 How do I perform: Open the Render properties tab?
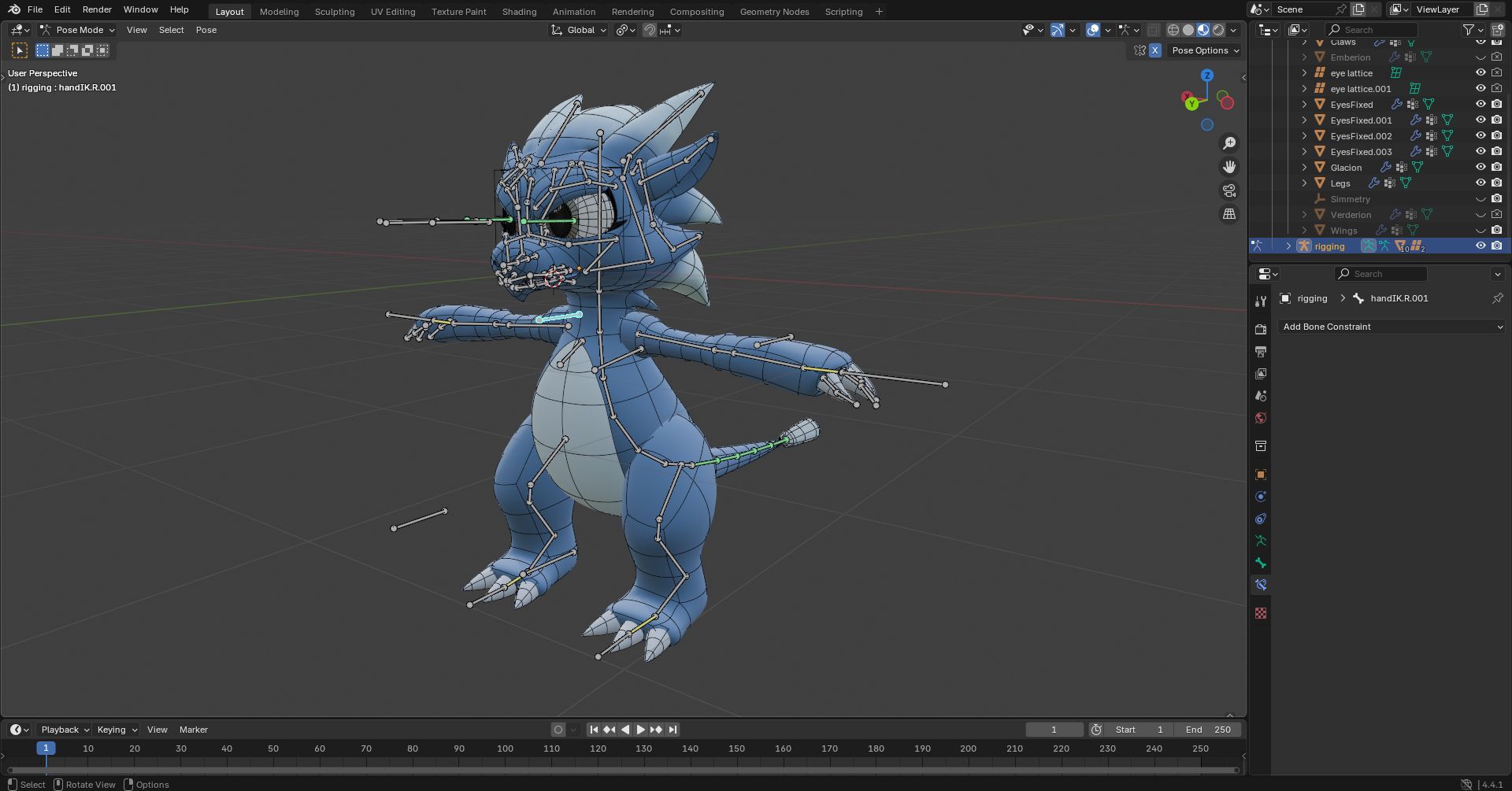(x=1261, y=329)
